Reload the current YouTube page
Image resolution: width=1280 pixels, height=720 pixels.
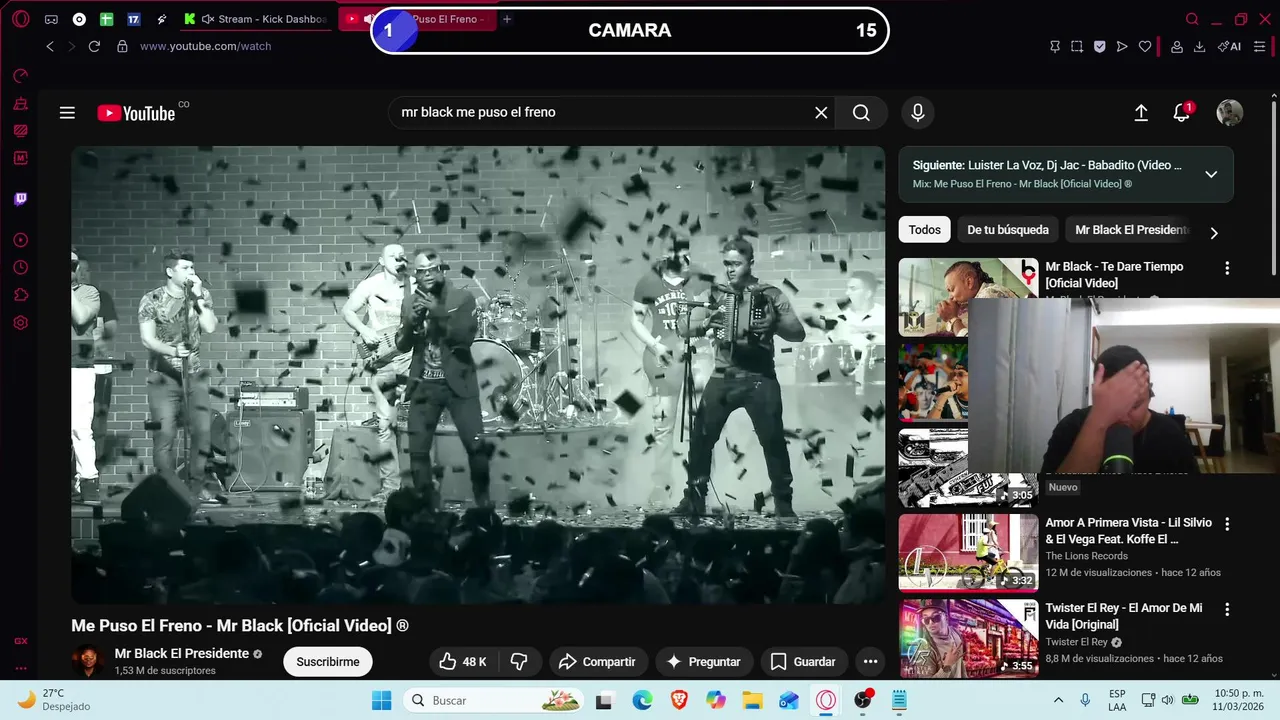(x=94, y=46)
